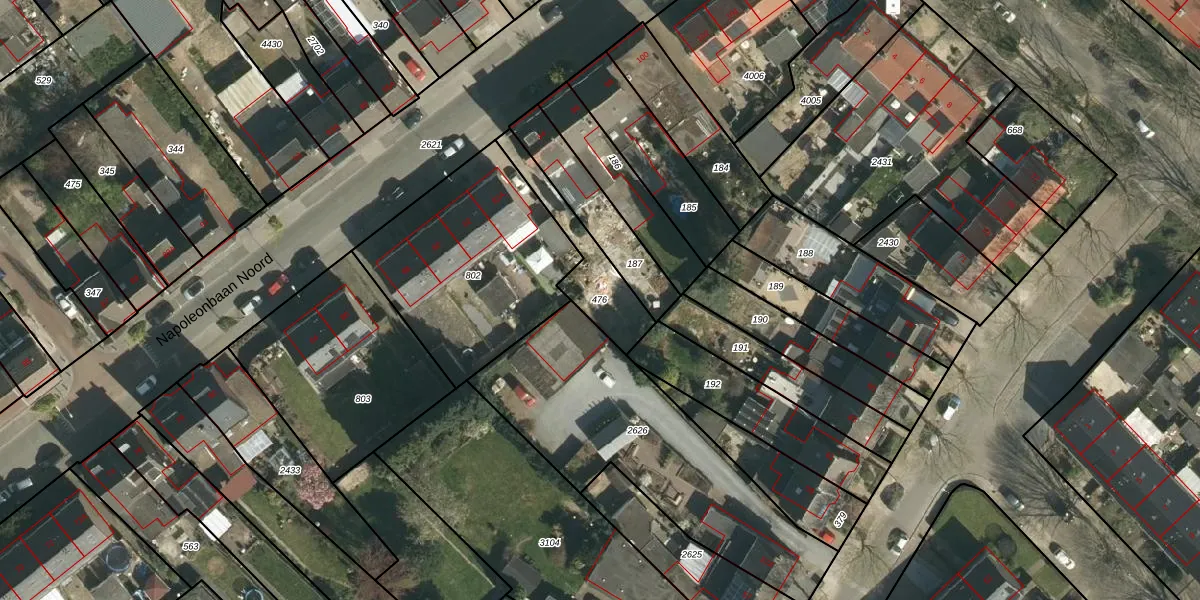Click the parcel label 4430
The height and width of the screenshot is (600, 1200).
pyautogui.click(x=271, y=45)
